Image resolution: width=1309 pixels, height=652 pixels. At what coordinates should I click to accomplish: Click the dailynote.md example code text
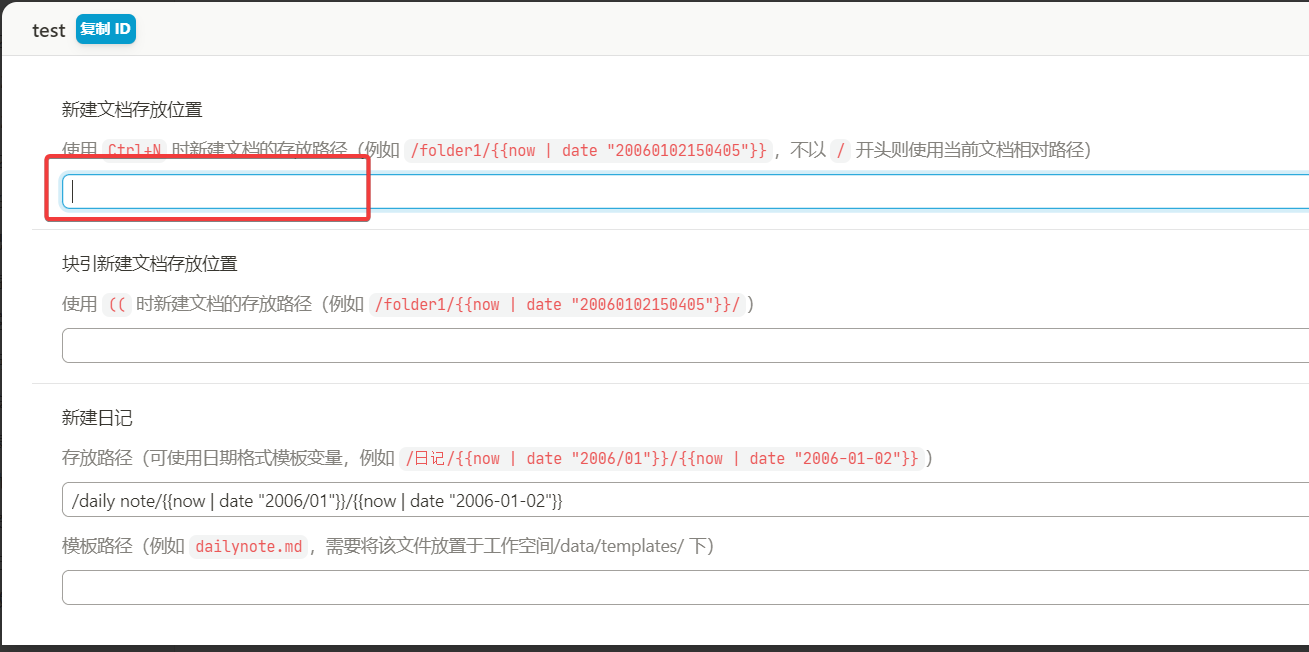click(x=249, y=546)
